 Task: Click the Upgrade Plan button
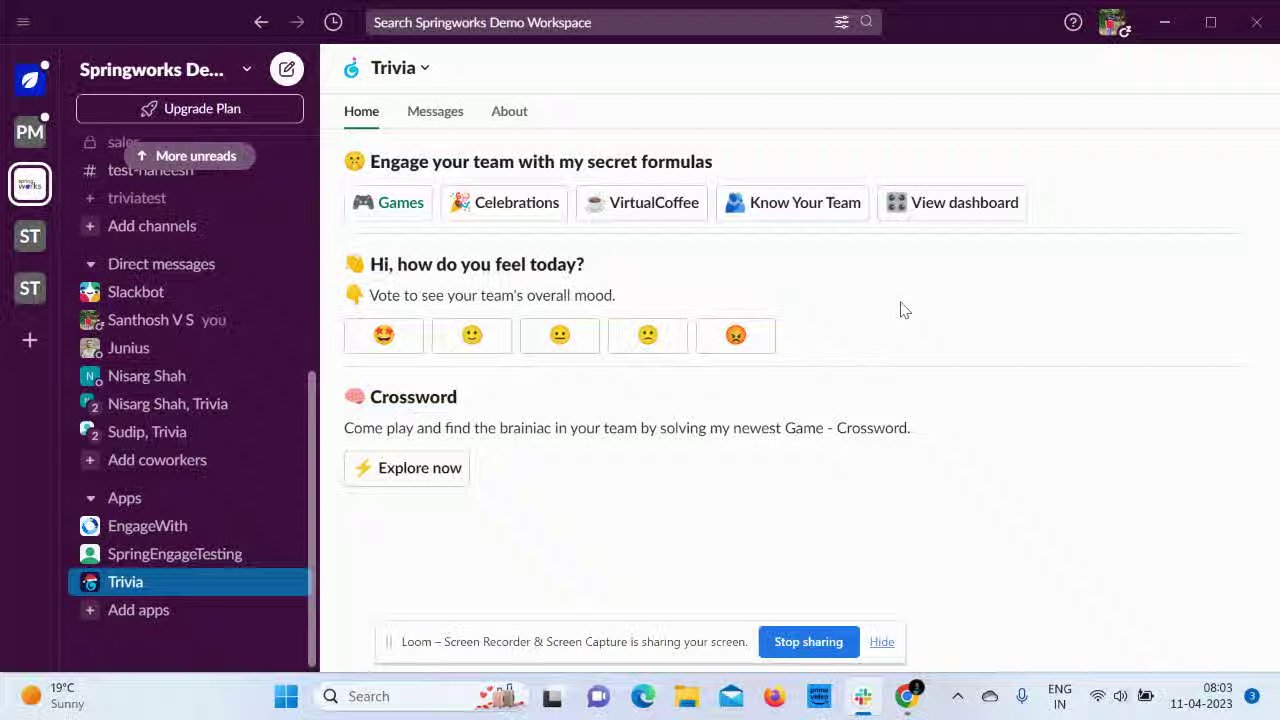pos(190,108)
